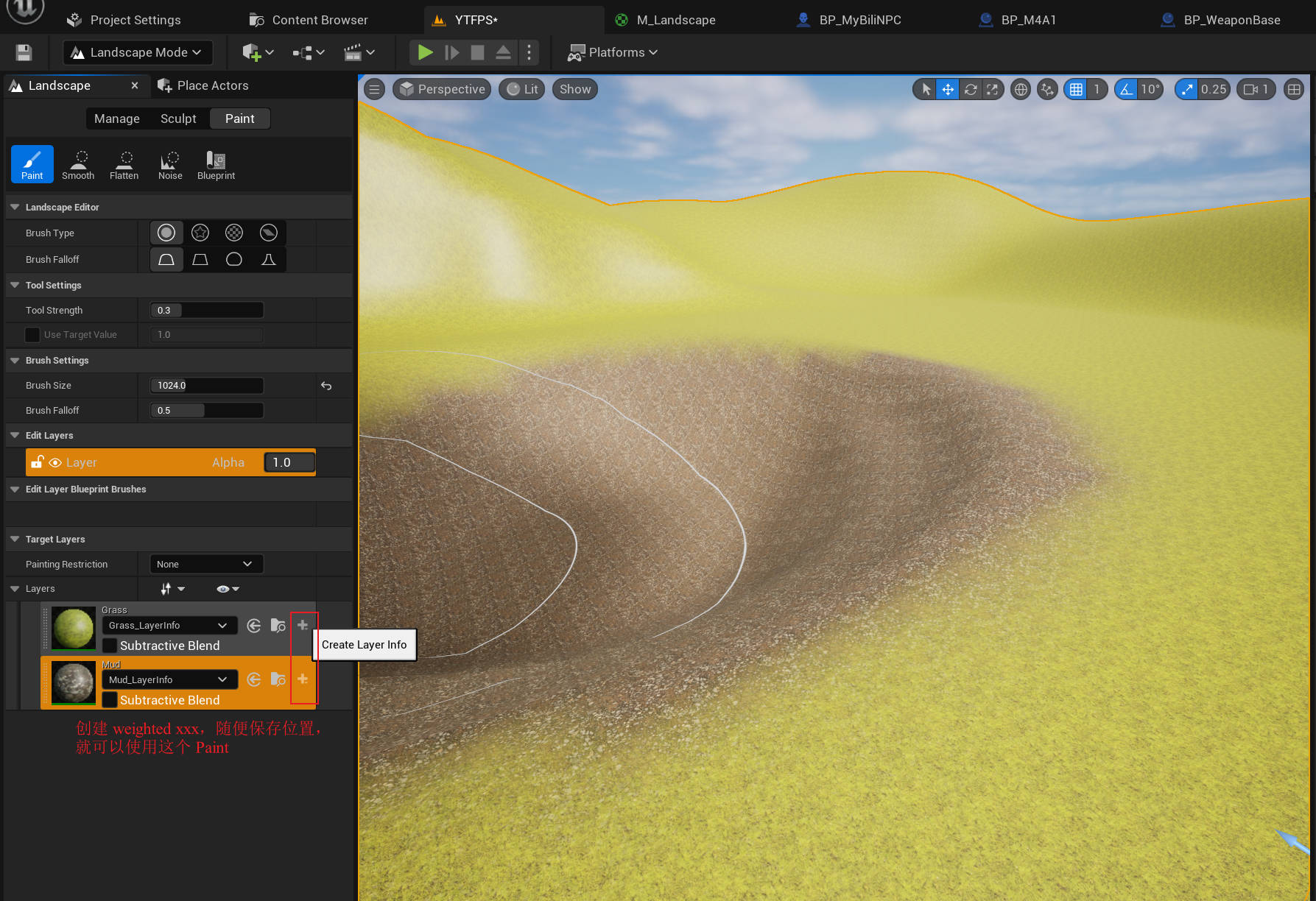
Task: Select the Smooth tool
Action: pos(78,163)
